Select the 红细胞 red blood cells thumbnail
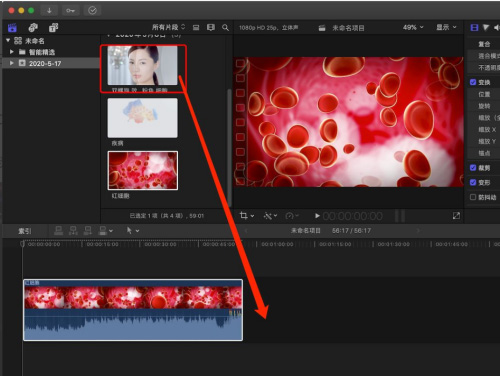The height and width of the screenshot is (376, 500). pos(143,171)
